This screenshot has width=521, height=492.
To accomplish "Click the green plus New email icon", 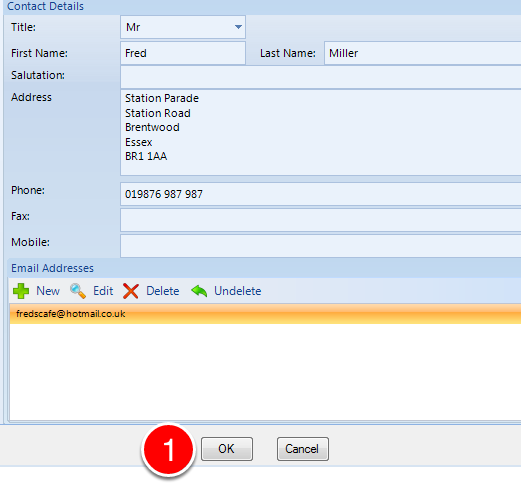I will pos(21,291).
